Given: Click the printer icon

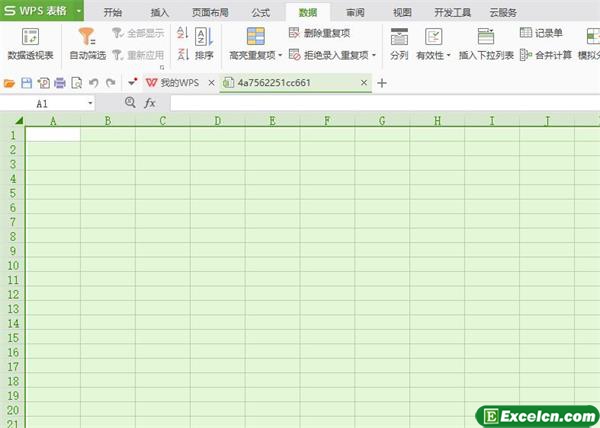Looking at the screenshot, I should [60, 83].
